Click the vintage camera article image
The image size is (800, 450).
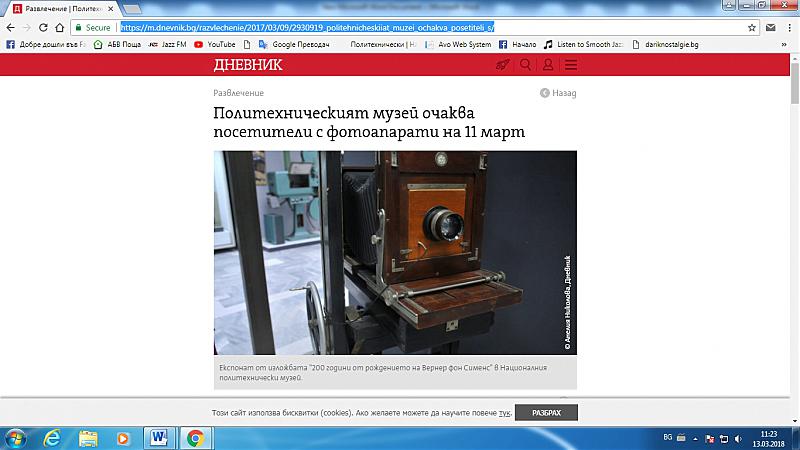395,253
